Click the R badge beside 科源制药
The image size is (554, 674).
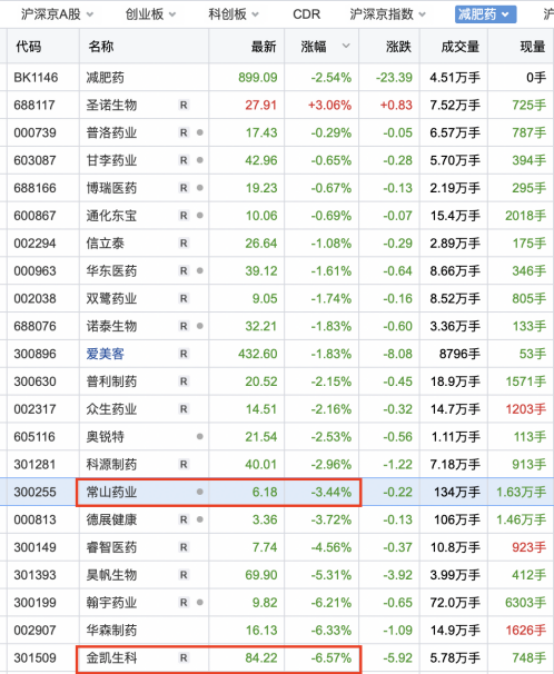point(184,464)
